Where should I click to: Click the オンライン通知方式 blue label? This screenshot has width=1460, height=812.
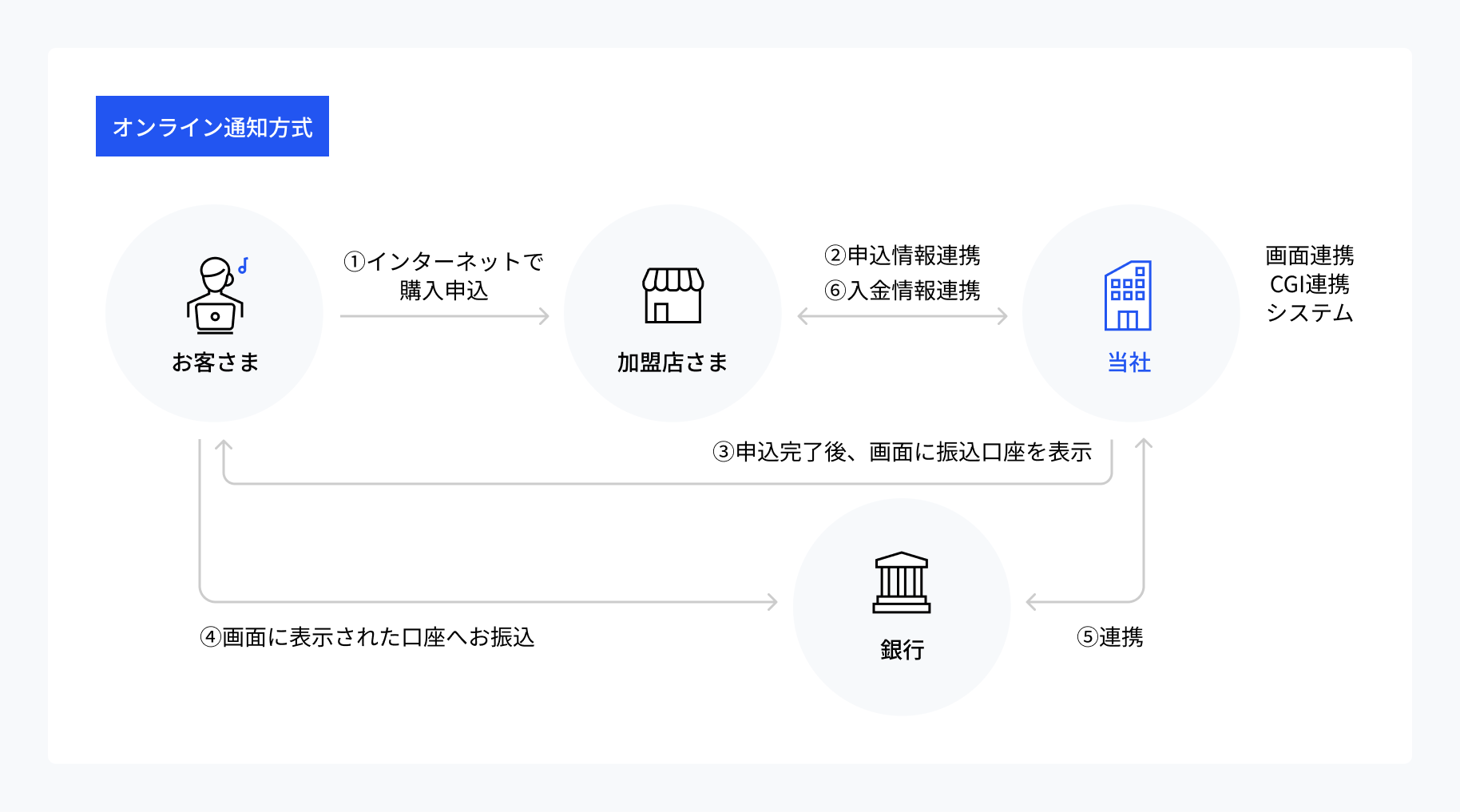click(x=212, y=126)
